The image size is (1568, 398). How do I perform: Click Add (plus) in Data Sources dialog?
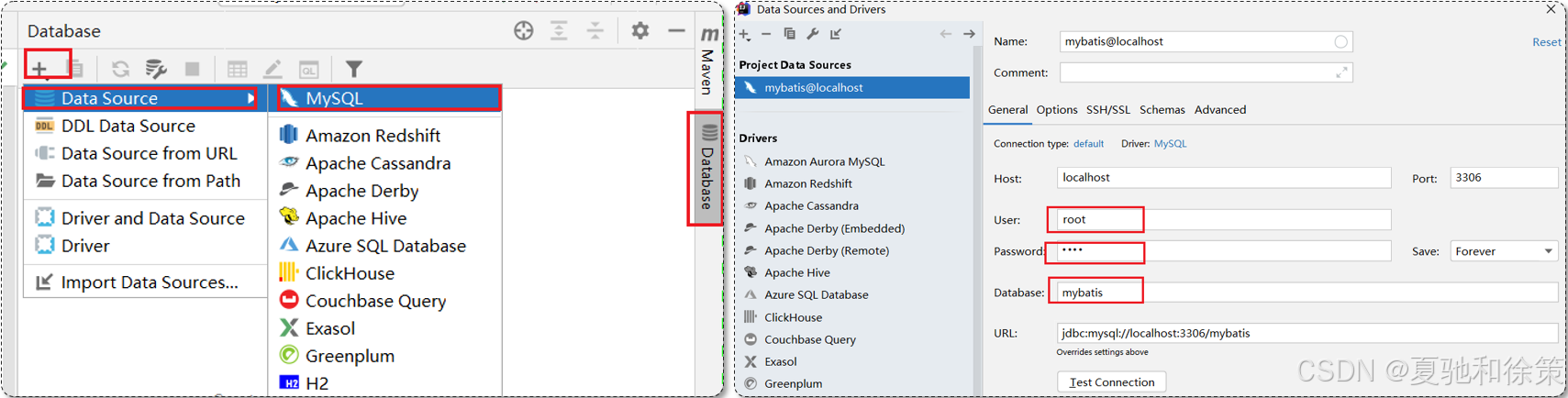(x=745, y=35)
